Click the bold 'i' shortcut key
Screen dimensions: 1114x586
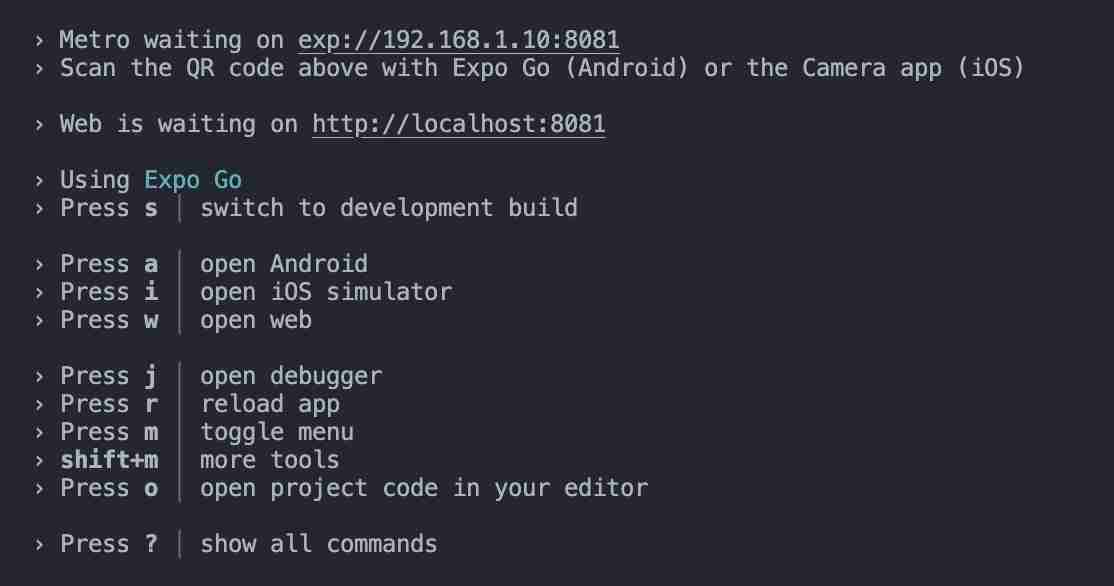[151, 292]
